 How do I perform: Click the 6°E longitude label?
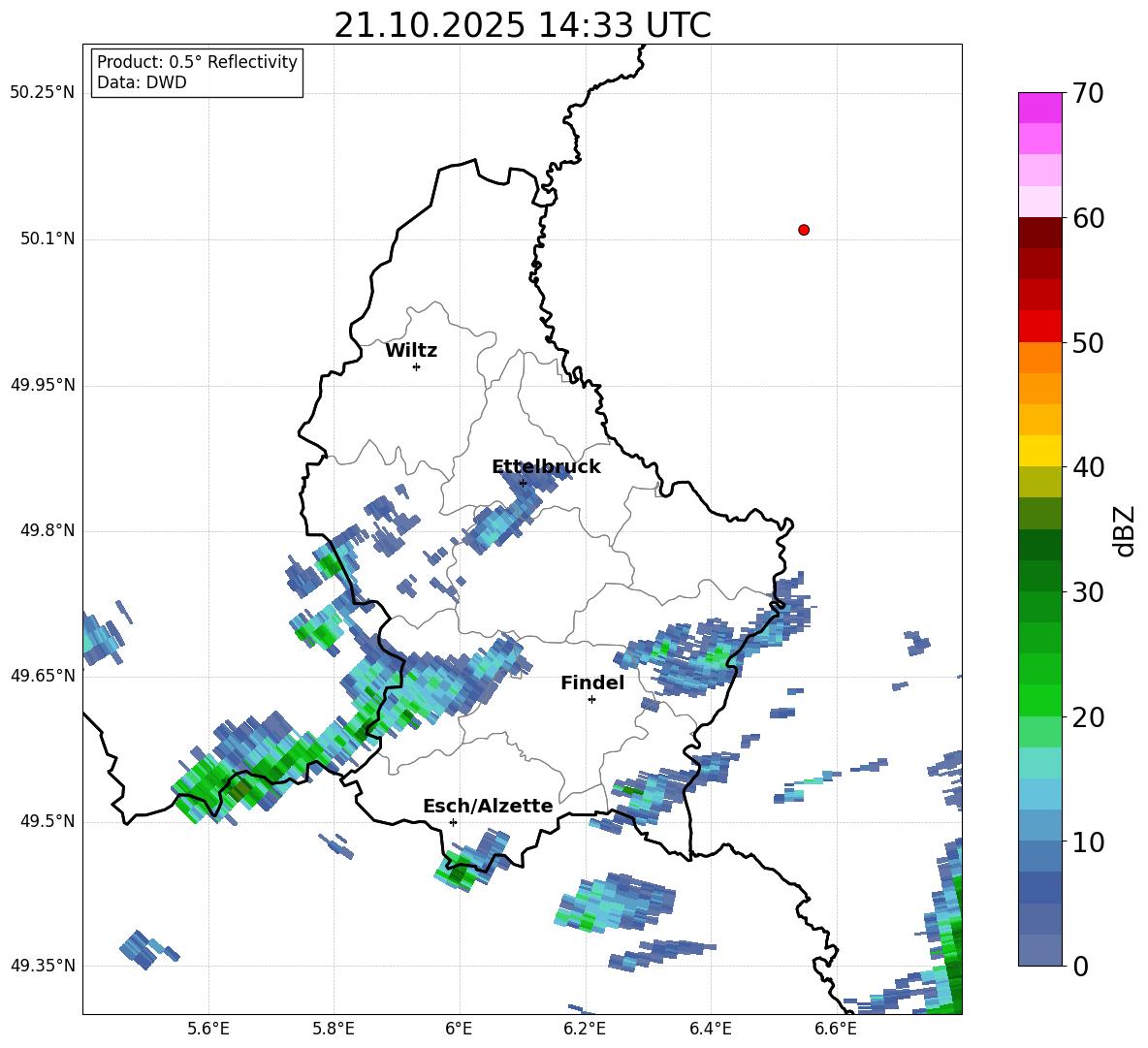pos(459,1029)
